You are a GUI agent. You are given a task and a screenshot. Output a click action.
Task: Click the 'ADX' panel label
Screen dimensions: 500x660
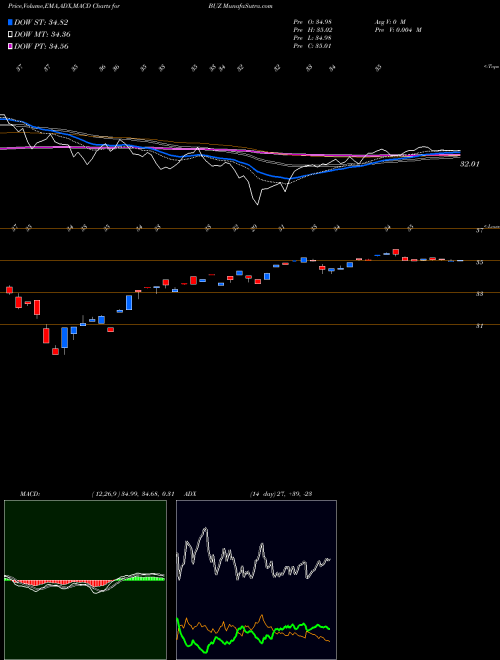point(191,494)
